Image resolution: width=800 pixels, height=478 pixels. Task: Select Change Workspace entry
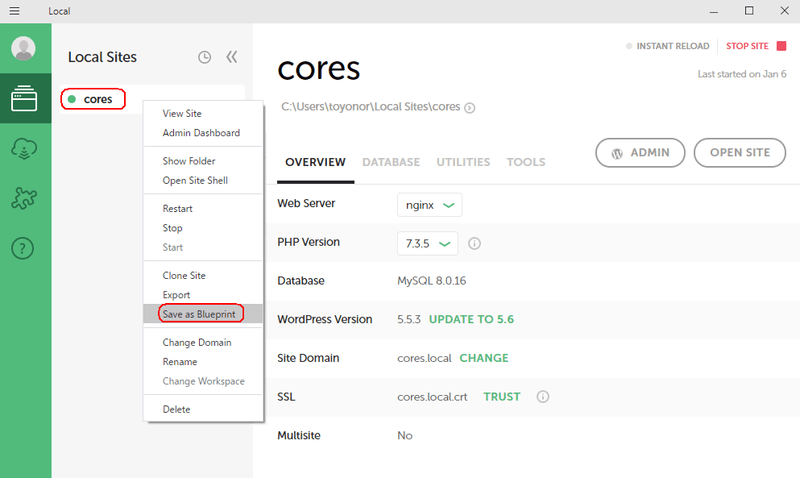coord(204,381)
